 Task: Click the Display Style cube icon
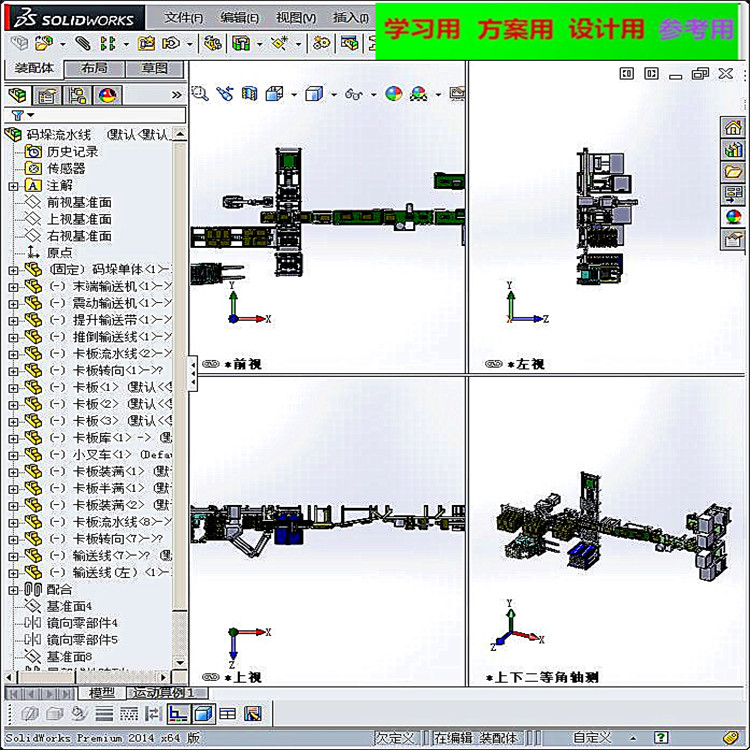coord(314,93)
